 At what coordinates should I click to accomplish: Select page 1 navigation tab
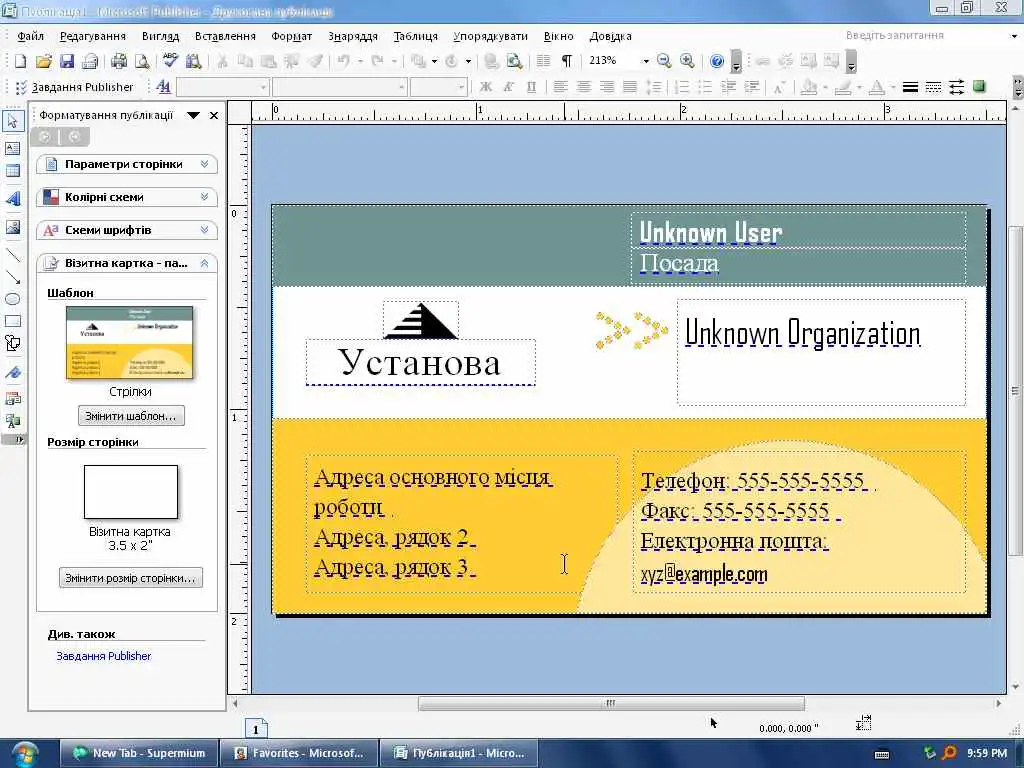point(256,729)
